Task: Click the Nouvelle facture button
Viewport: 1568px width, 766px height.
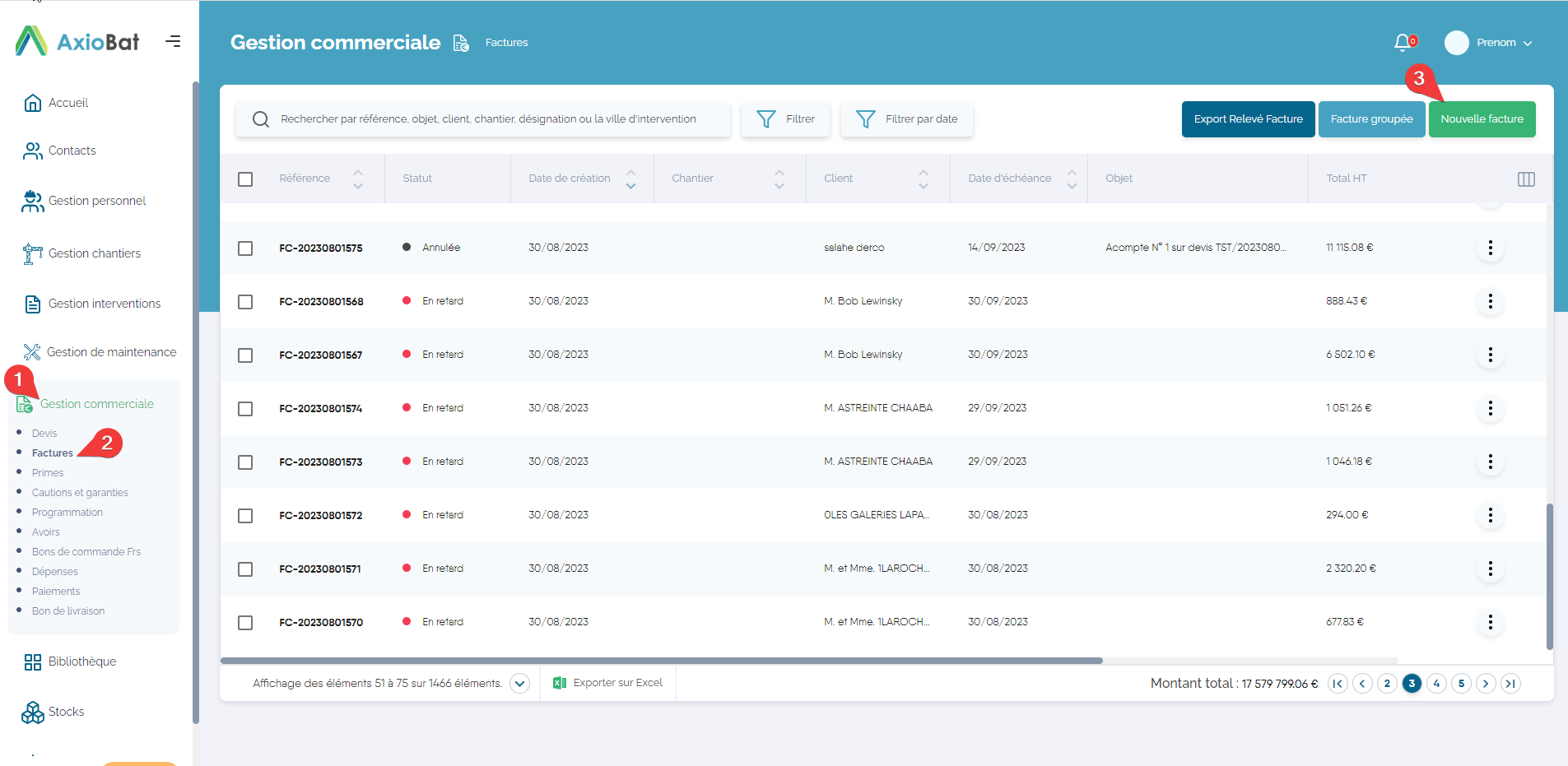Action: tap(1482, 119)
